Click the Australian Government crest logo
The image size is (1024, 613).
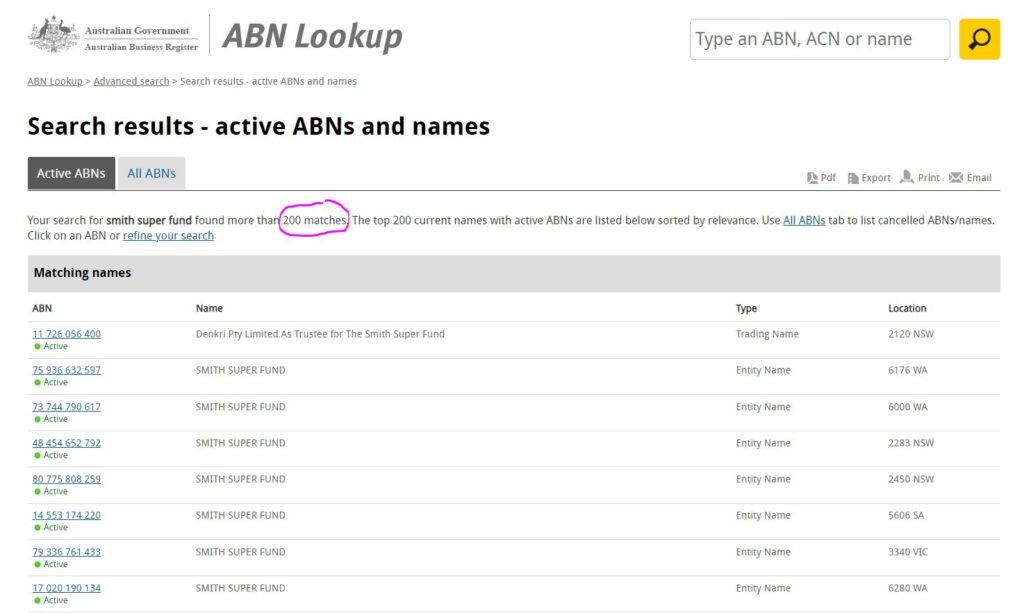pos(55,33)
